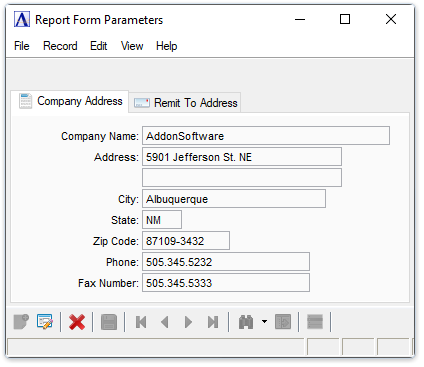Click the binoculars Find icon
This screenshot has width=424, height=367.
[x=246, y=322]
